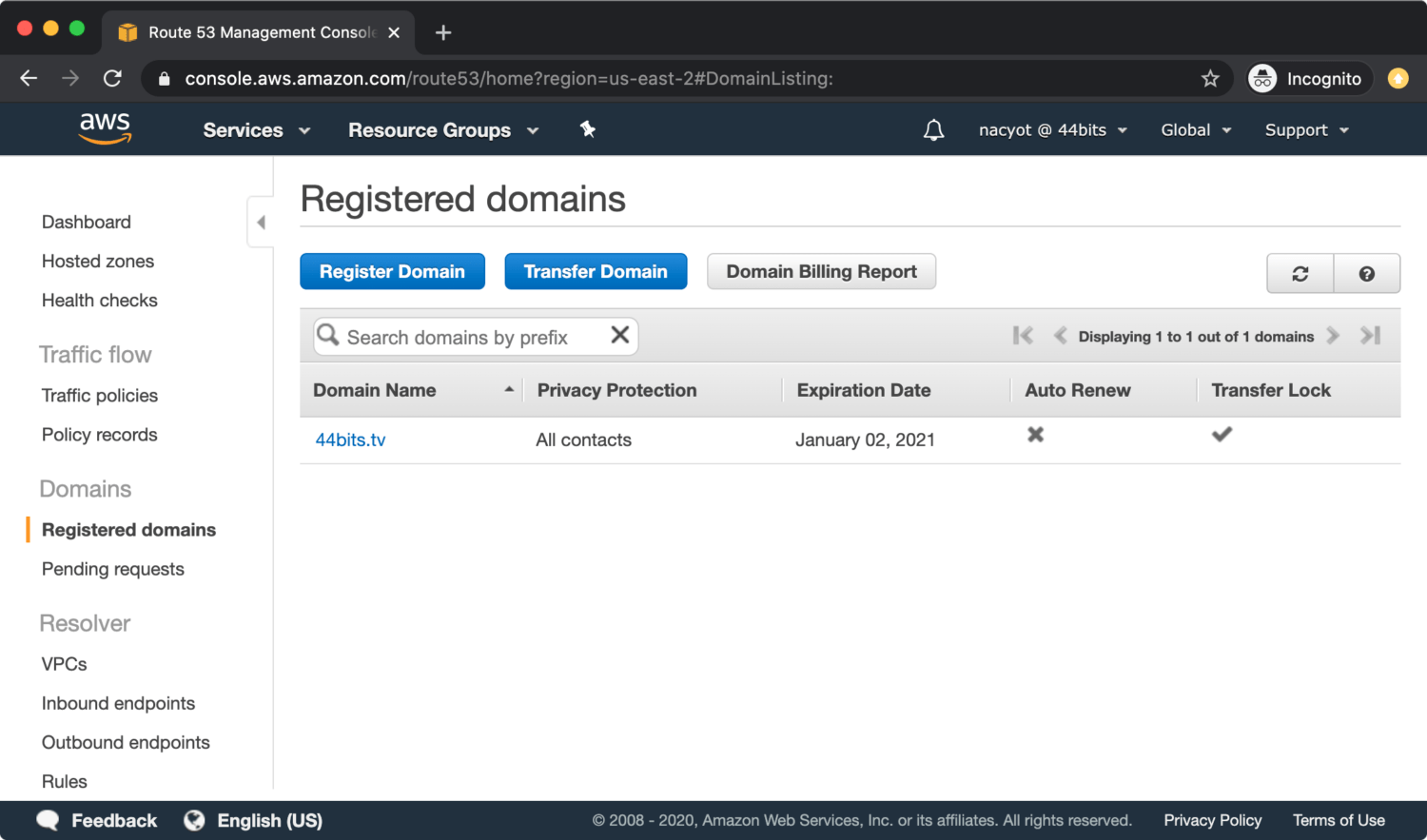Click the Feedback button label
This screenshot has height=840, width=1427.
114,820
